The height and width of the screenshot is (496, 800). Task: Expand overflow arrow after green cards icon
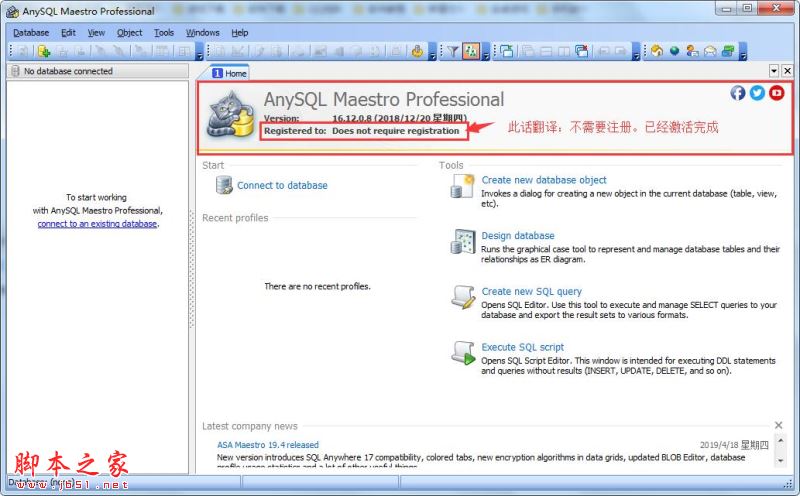point(743,52)
